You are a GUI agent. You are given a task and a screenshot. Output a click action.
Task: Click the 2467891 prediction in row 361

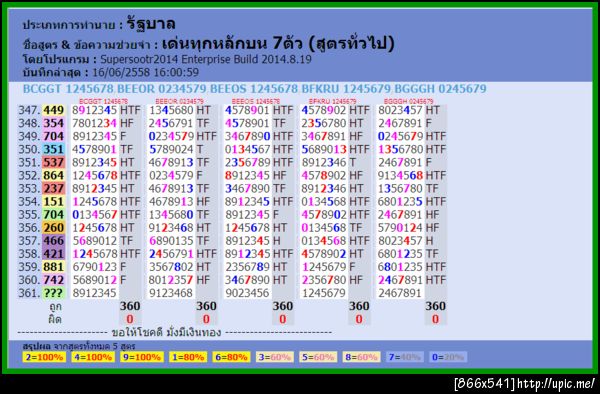tap(401, 293)
